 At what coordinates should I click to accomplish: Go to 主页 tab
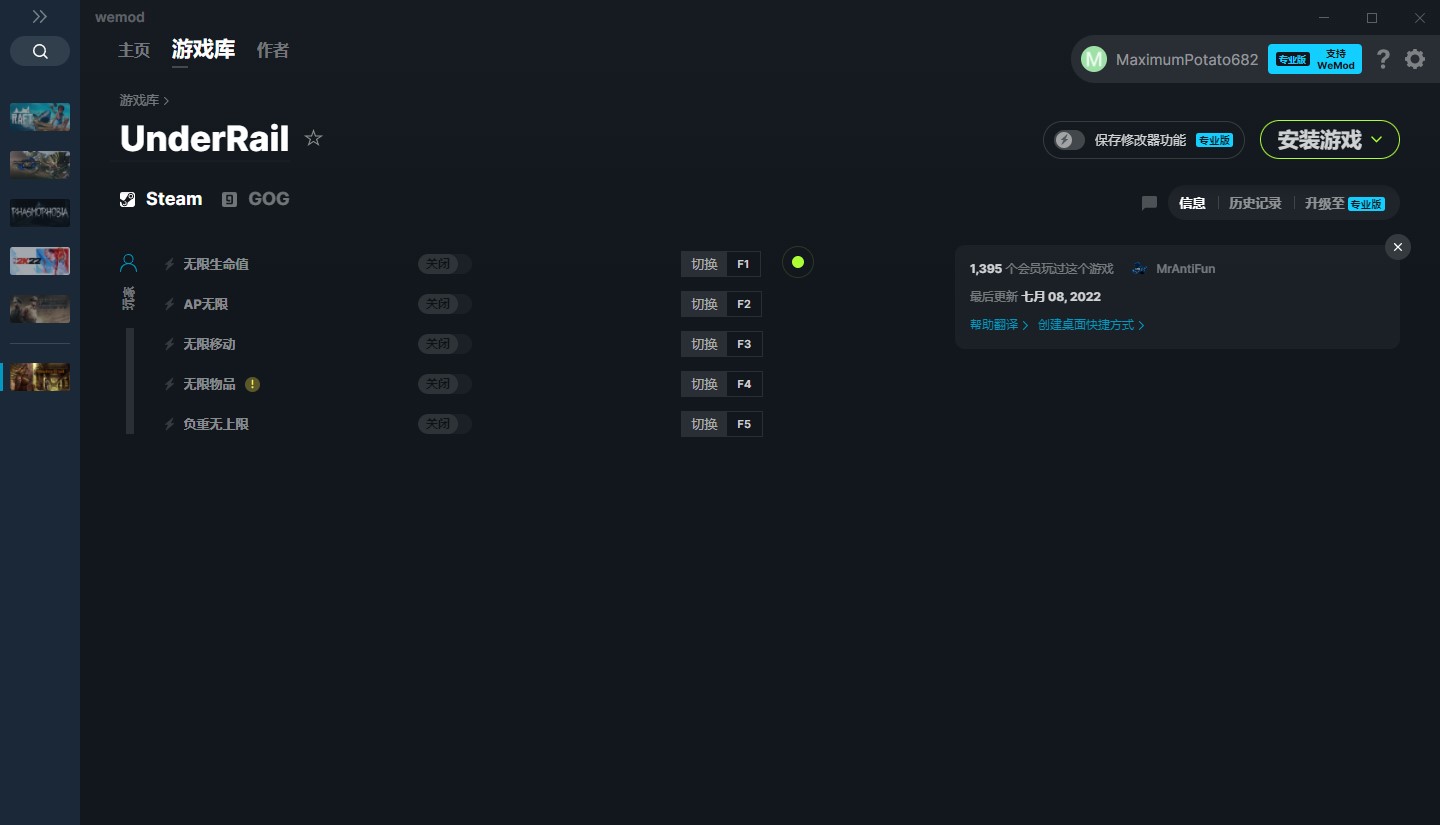pos(134,50)
